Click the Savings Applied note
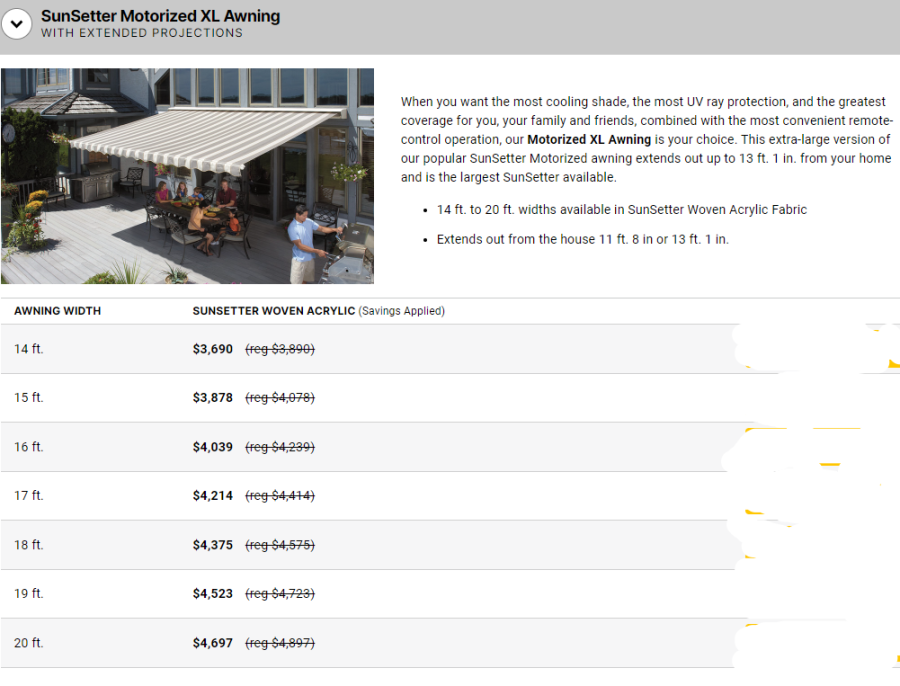The image size is (900, 686). point(401,311)
